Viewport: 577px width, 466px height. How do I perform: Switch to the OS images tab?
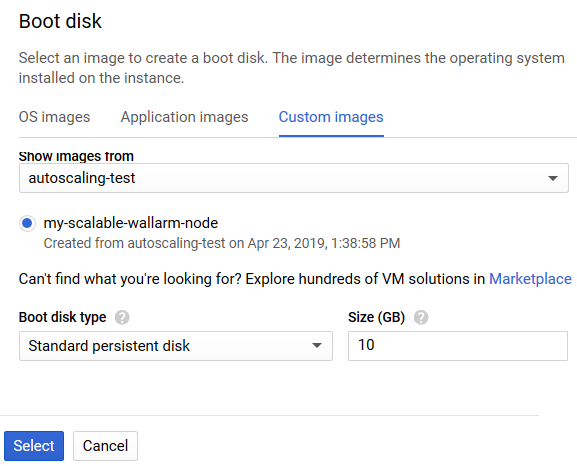[54, 117]
